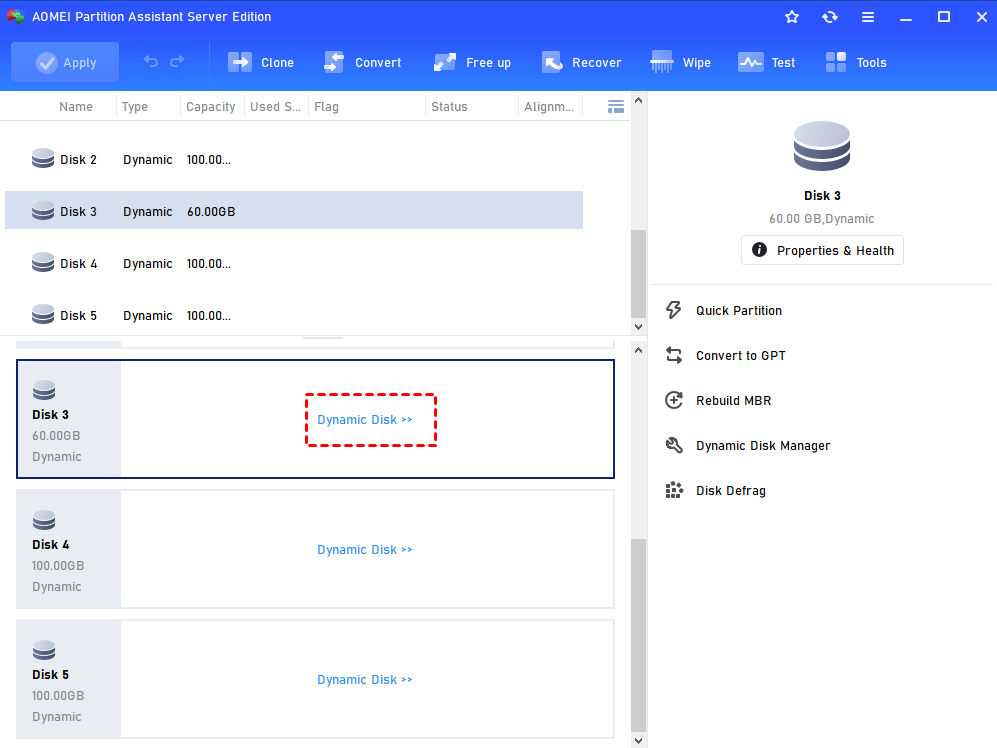Sort by Status column header
Image resolution: width=997 pixels, height=748 pixels.
449,107
